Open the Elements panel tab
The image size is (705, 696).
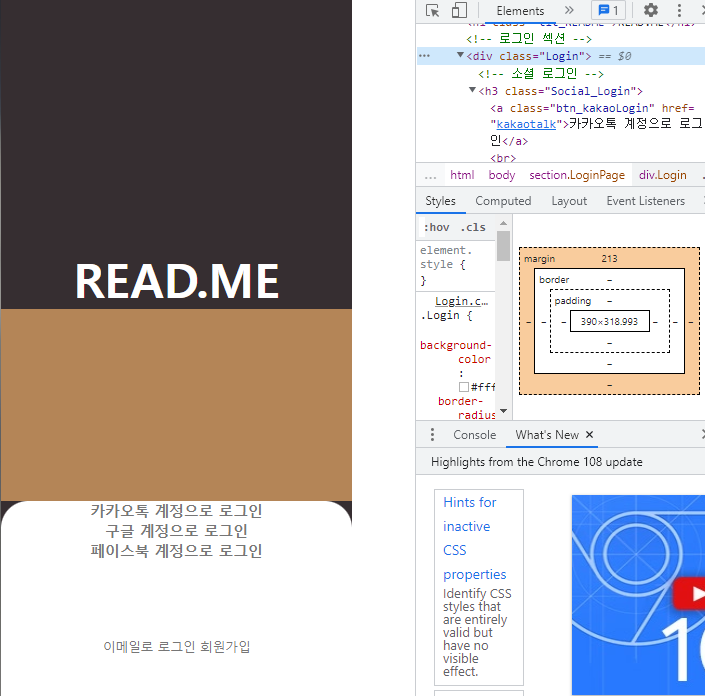pyautogui.click(x=520, y=11)
